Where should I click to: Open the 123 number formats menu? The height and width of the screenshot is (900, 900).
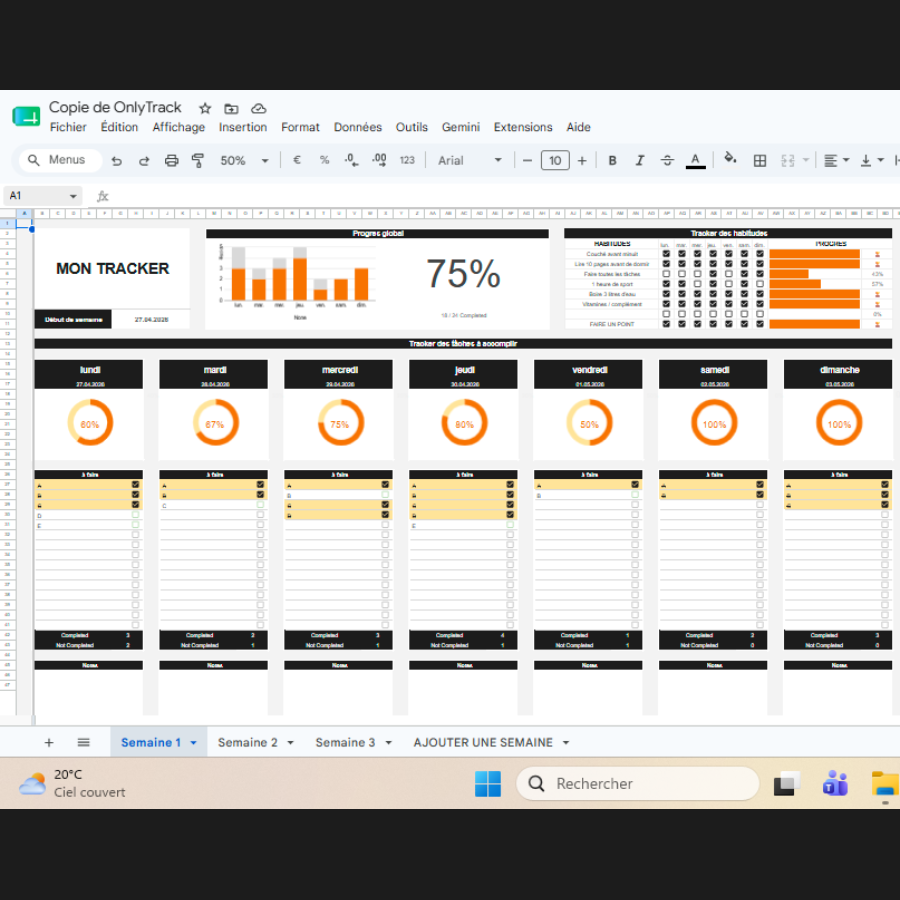pyautogui.click(x=407, y=160)
